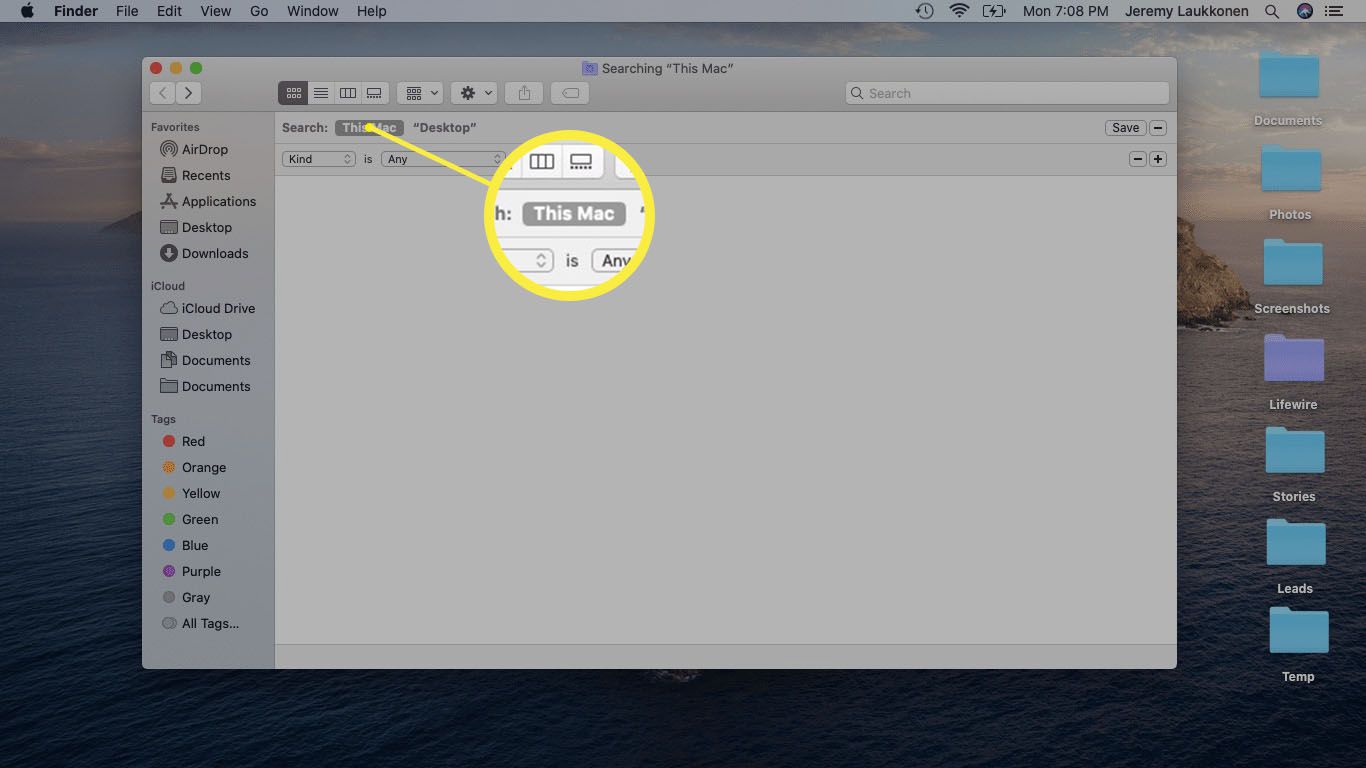1366x768 pixels.
Task: Select gallery view in Finder toolbar
Action: [374, 93]
